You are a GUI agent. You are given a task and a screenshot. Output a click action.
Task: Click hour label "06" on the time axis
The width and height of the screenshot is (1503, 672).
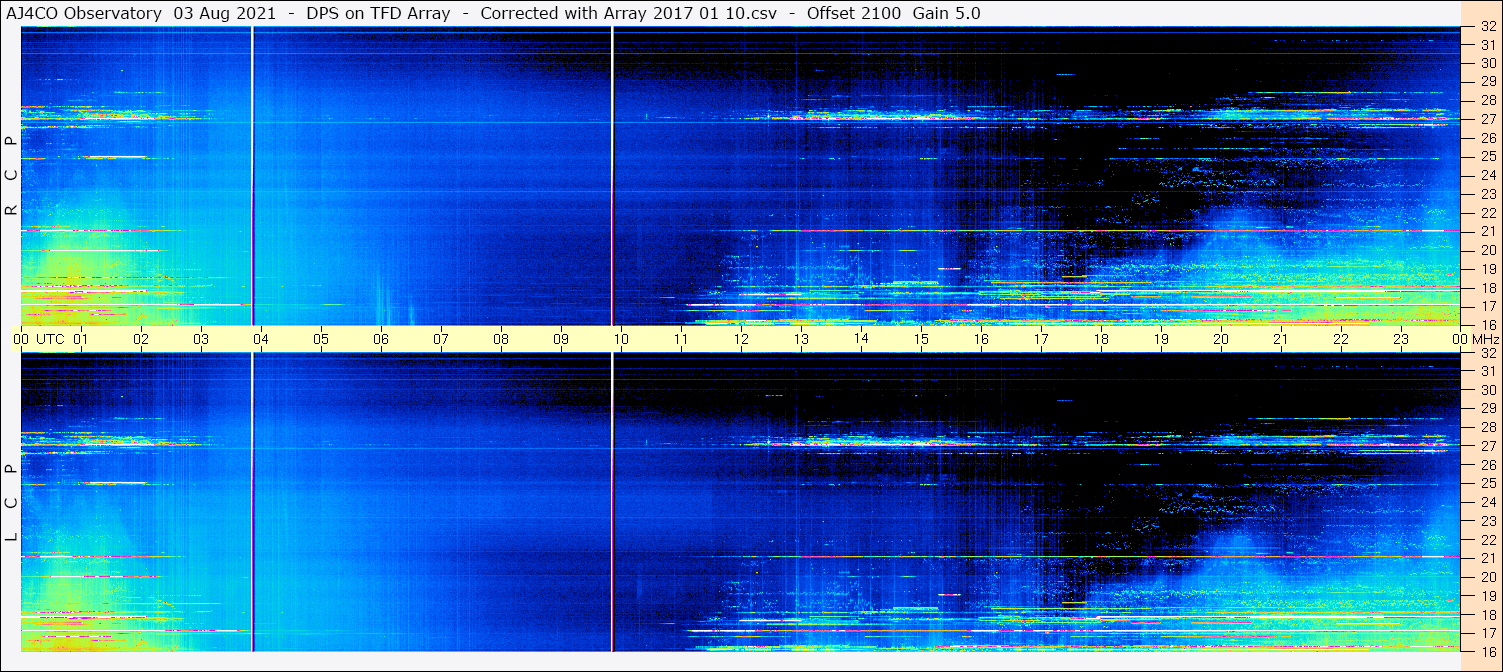381,339
